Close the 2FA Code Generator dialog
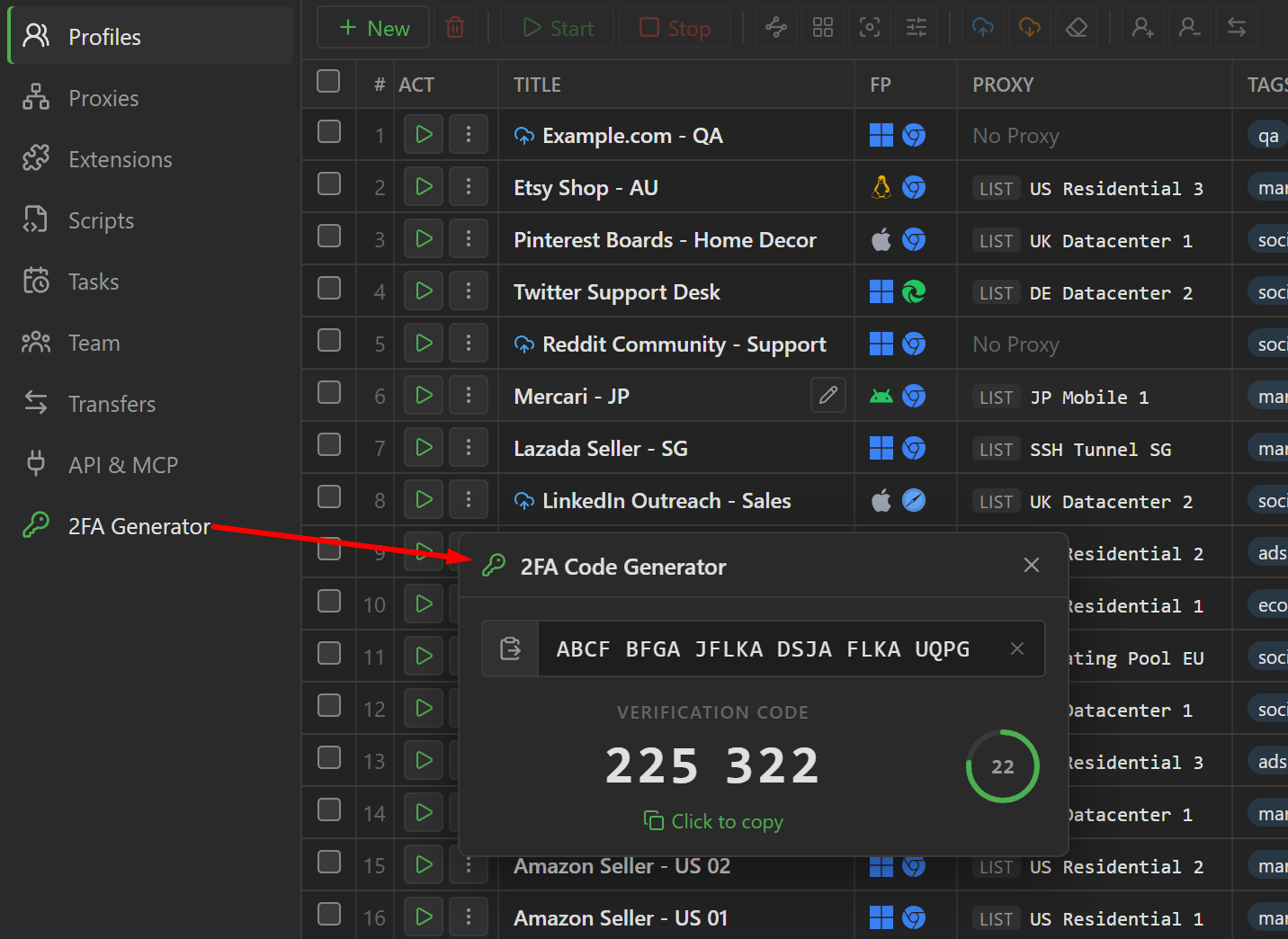 (x=1032, y=565)
